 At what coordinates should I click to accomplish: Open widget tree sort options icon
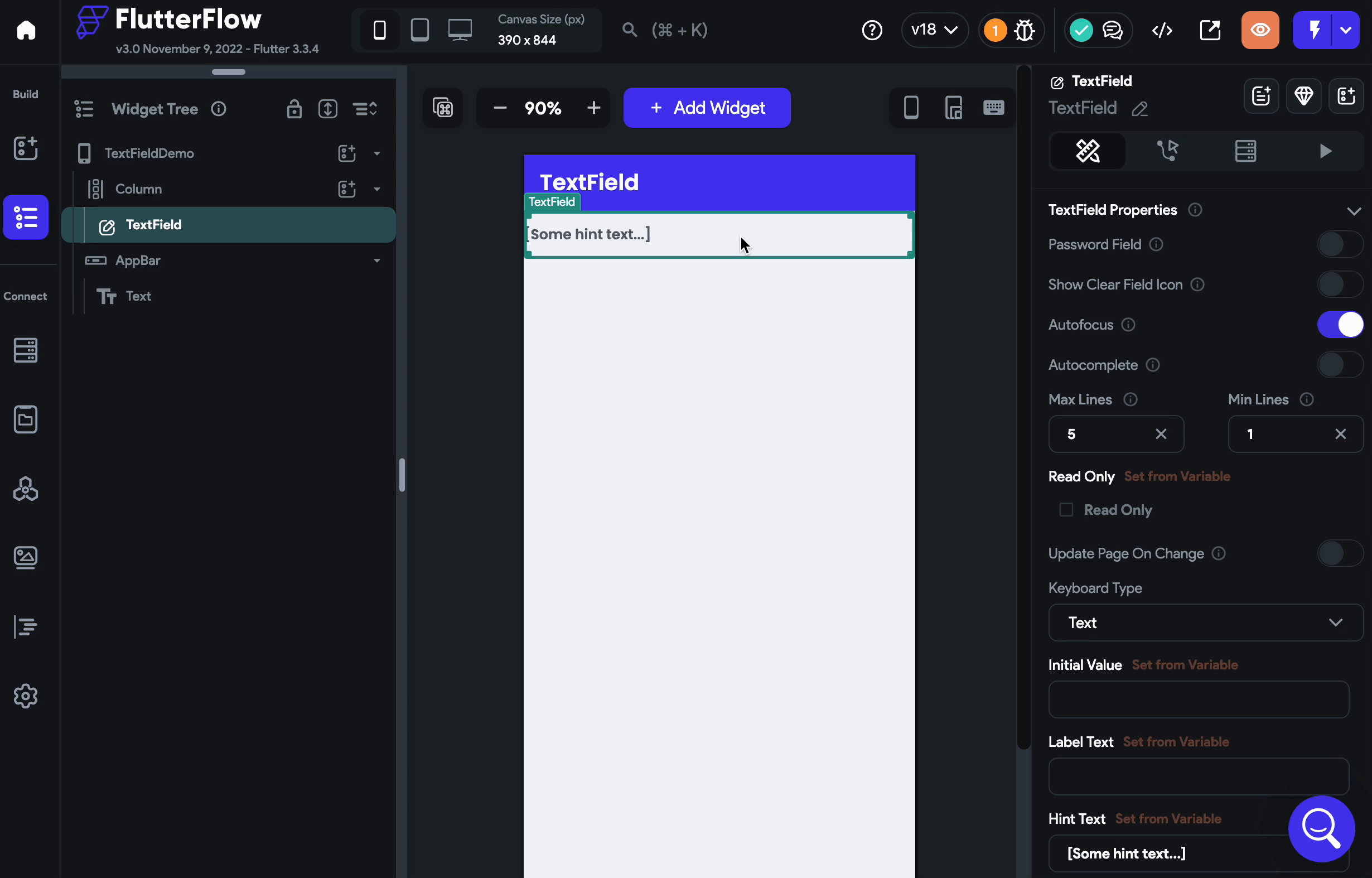(x=365, y=108)
